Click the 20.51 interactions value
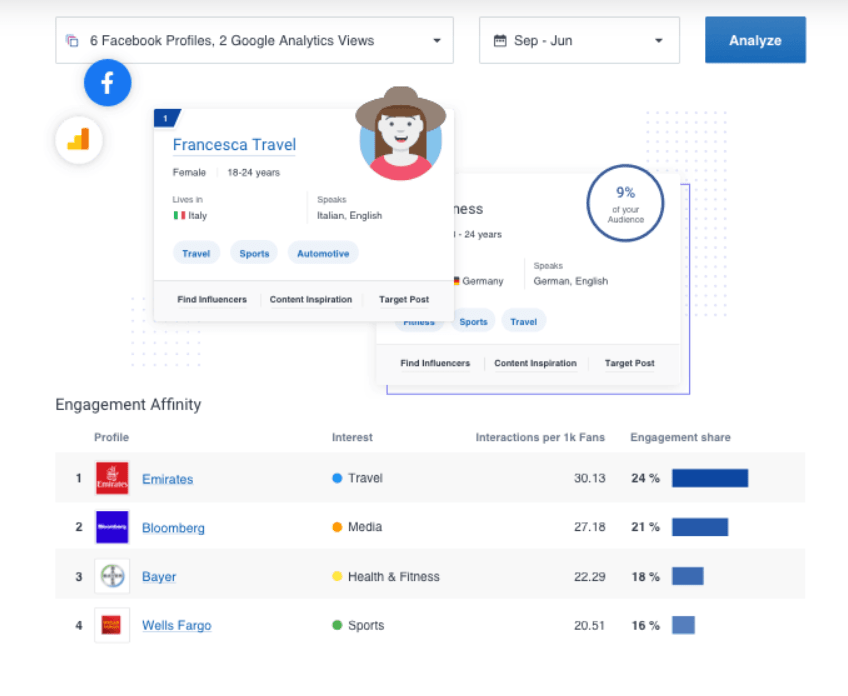 [589, 625]
